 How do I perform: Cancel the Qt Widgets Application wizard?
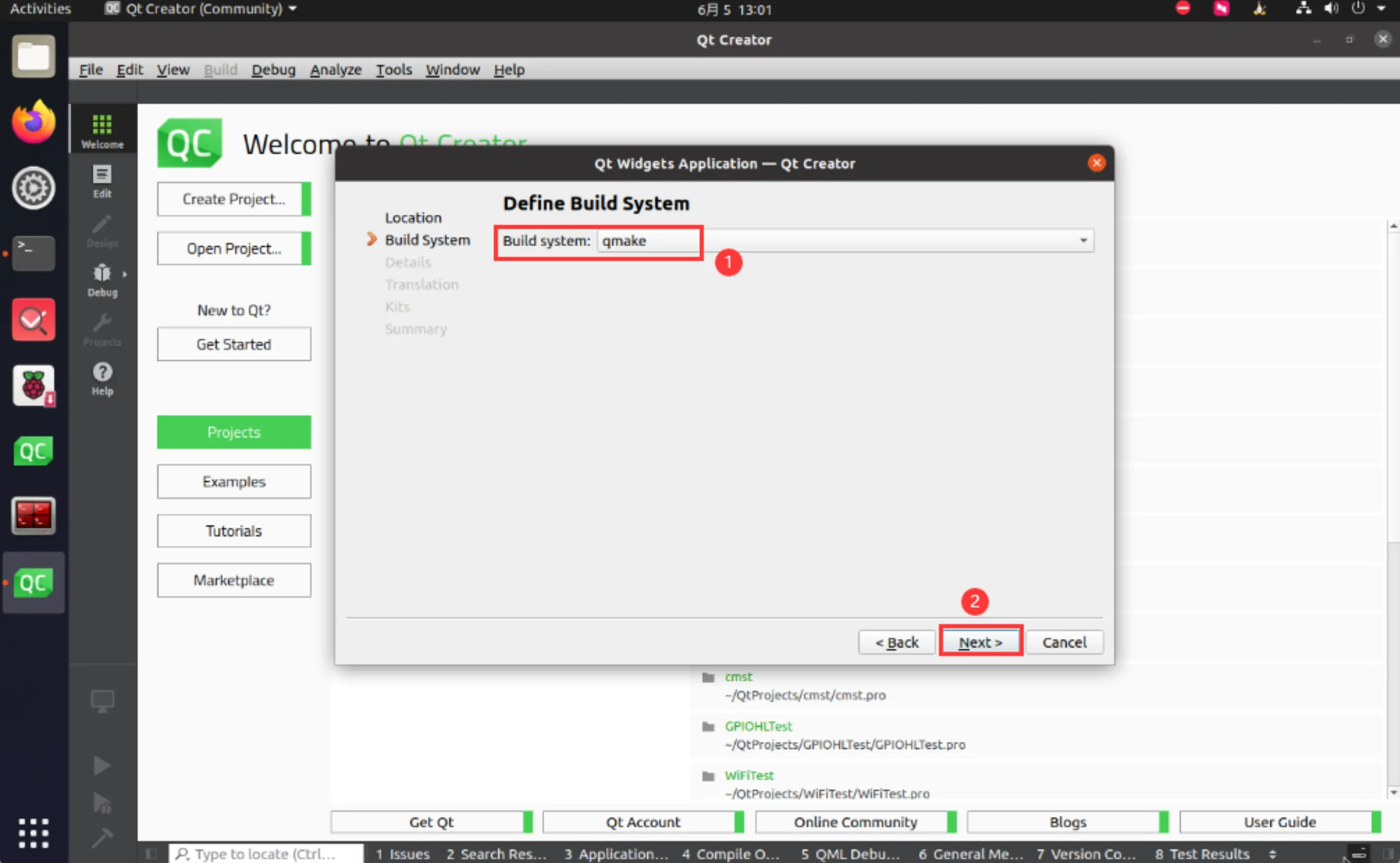(x=1064, y=642)
